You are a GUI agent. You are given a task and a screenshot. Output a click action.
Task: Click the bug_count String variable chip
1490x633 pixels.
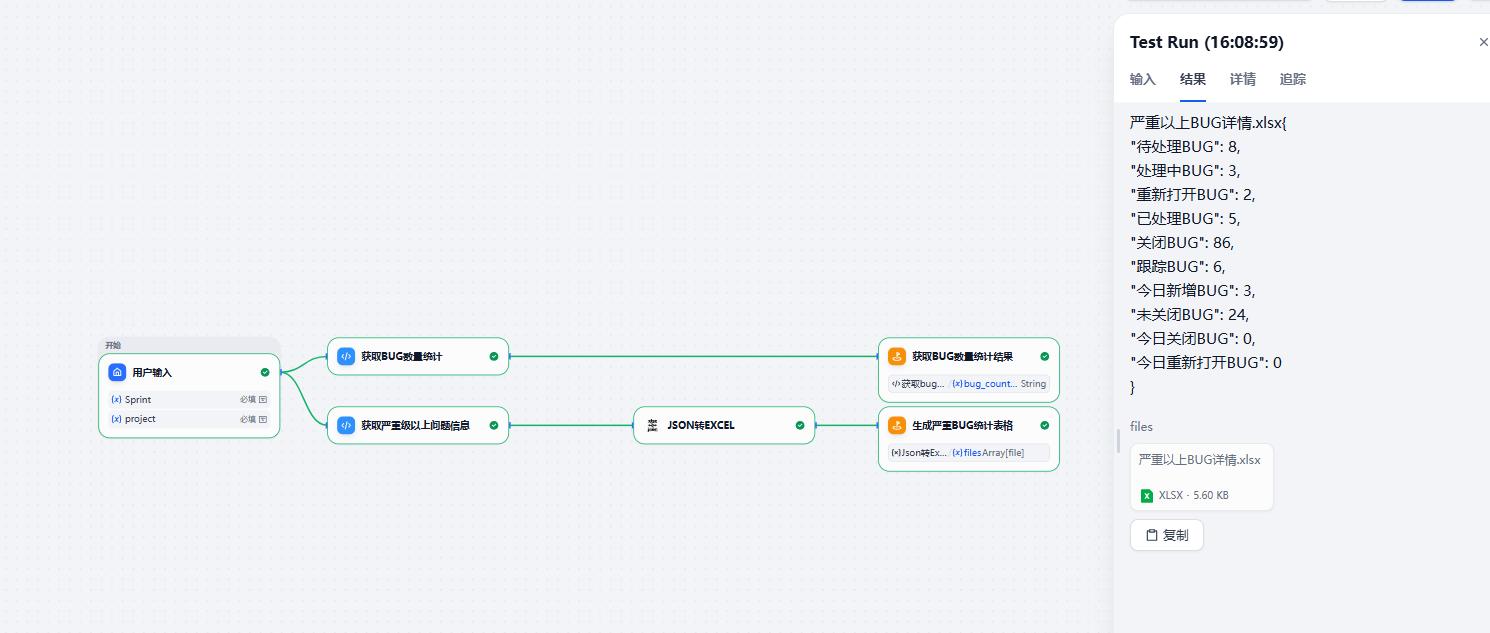click(x=998, y=383)
